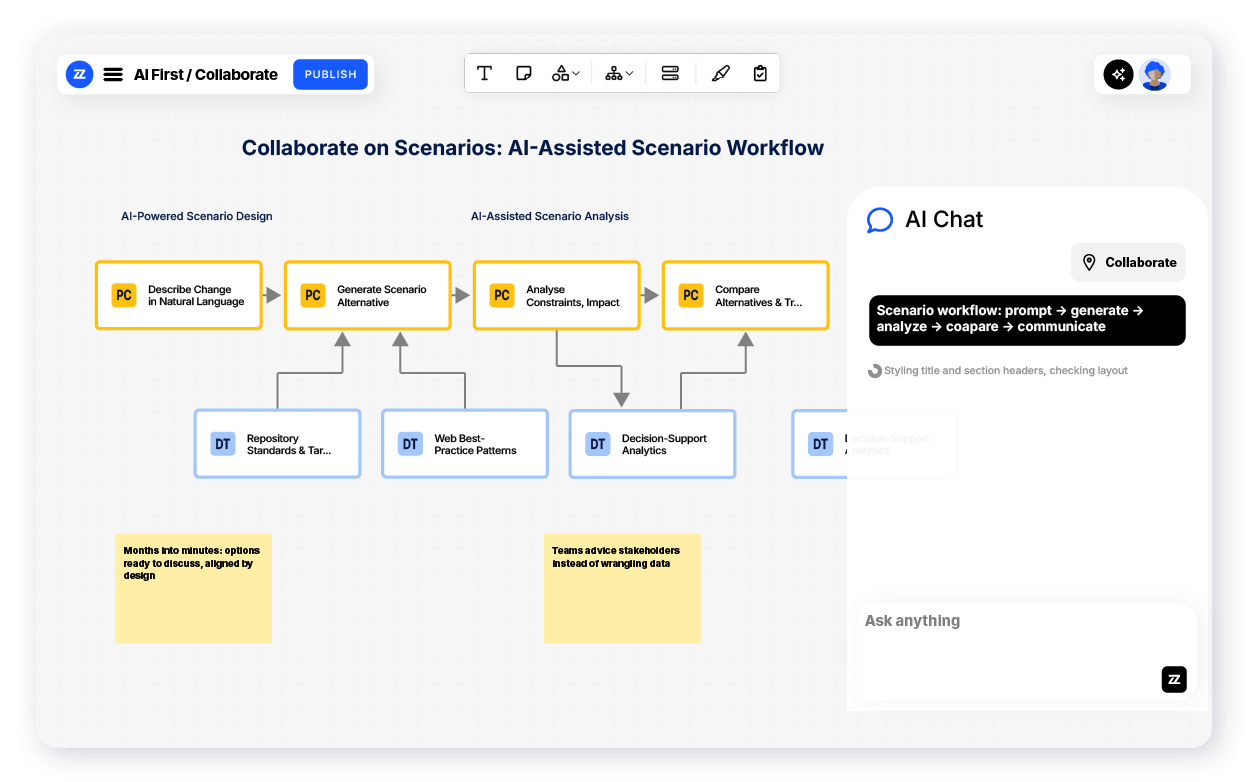Select the Teams advice stakeholders sticky note
Viewport: 1250px width, 782px height.
(x=622, y=588)
